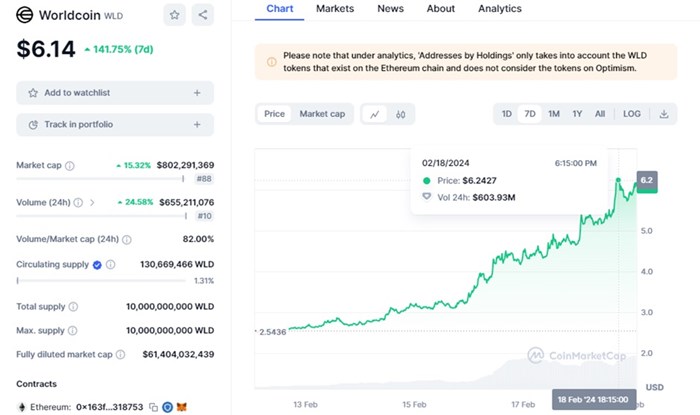The height and width of the screenshot is (415, 700).
Task: Select the line chart view icon
Action: coord(375,114)
